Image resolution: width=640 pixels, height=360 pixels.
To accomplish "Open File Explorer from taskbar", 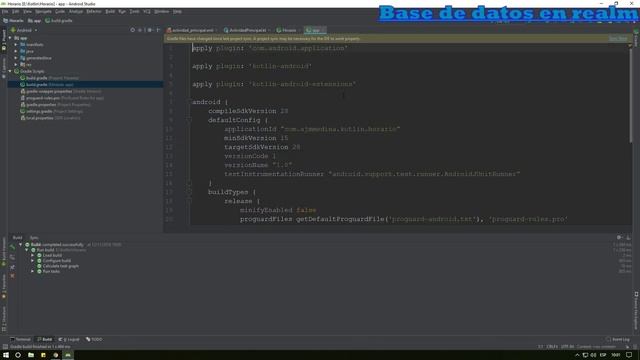I will tap(31, 355).
